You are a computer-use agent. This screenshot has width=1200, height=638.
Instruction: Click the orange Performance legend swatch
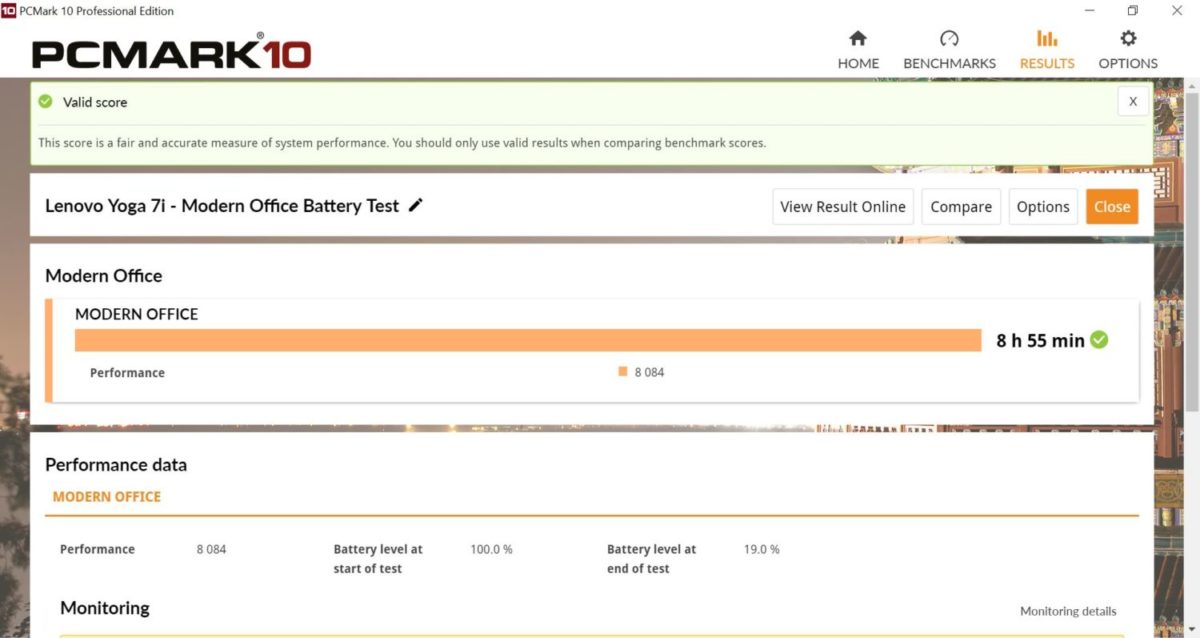[623, 371]
